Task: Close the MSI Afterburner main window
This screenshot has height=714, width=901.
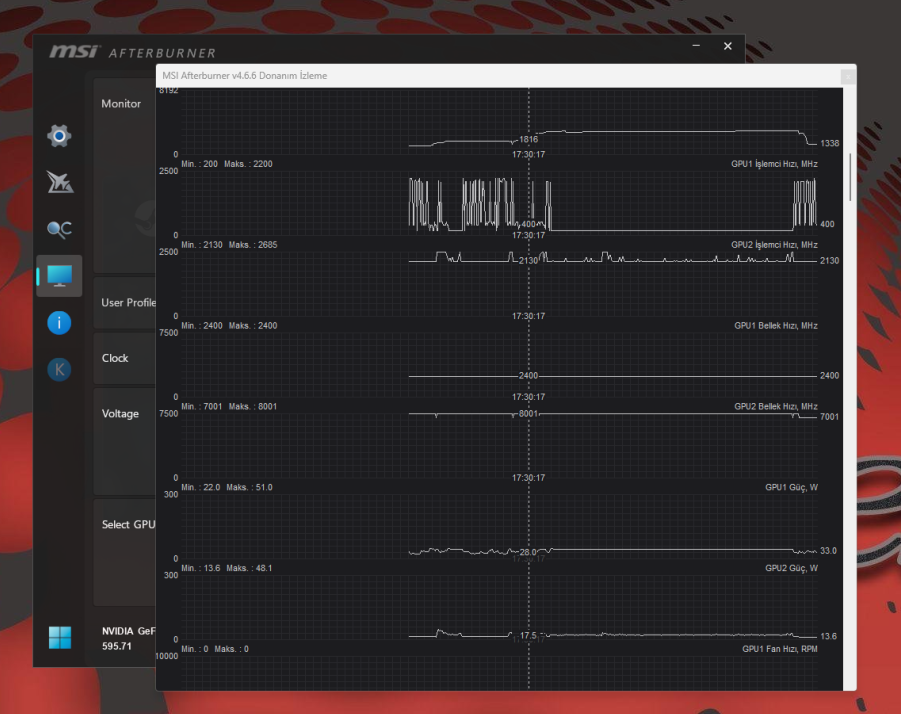Action: point(727,46)
